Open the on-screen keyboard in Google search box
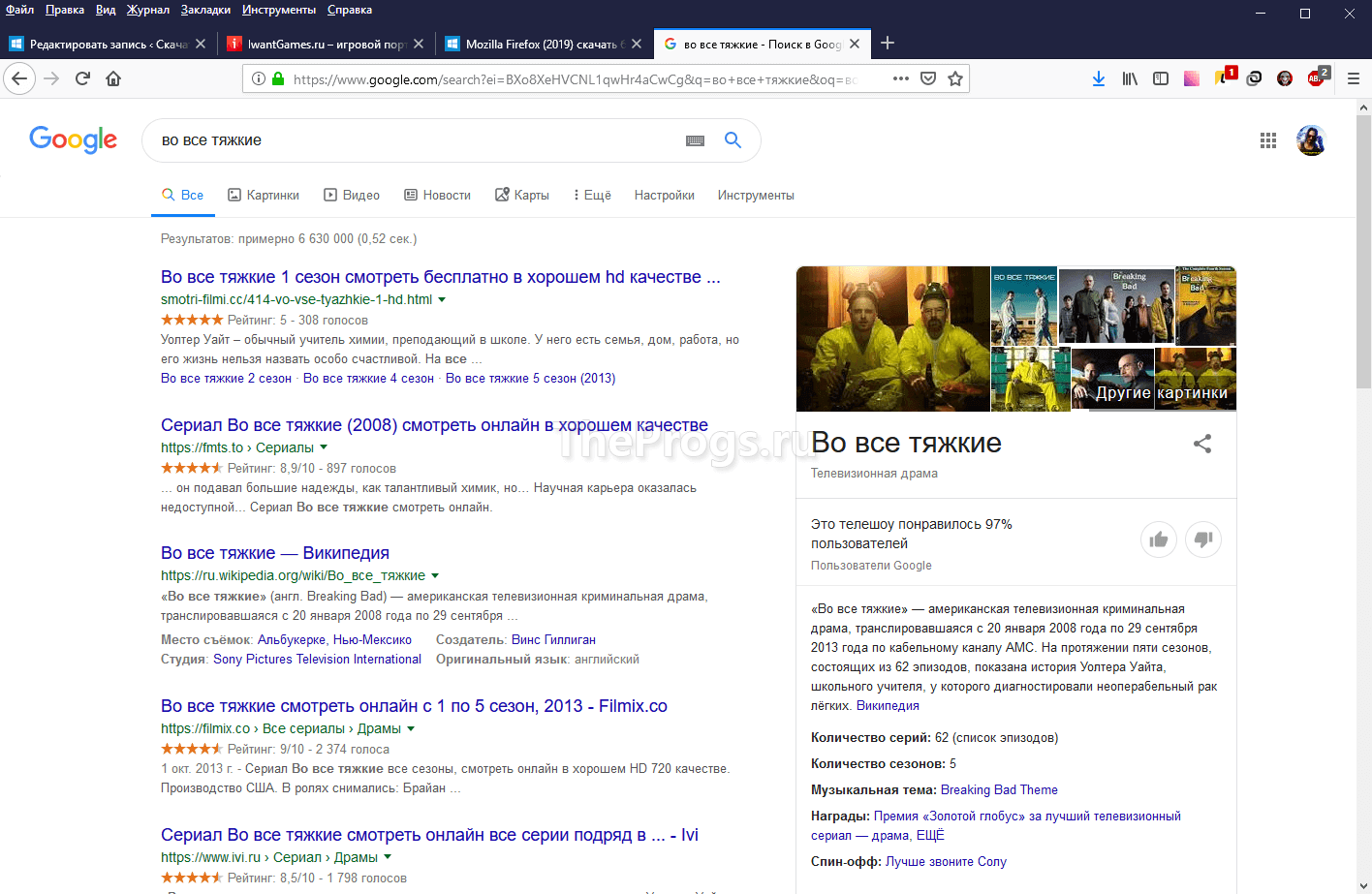 click(695, 140)
